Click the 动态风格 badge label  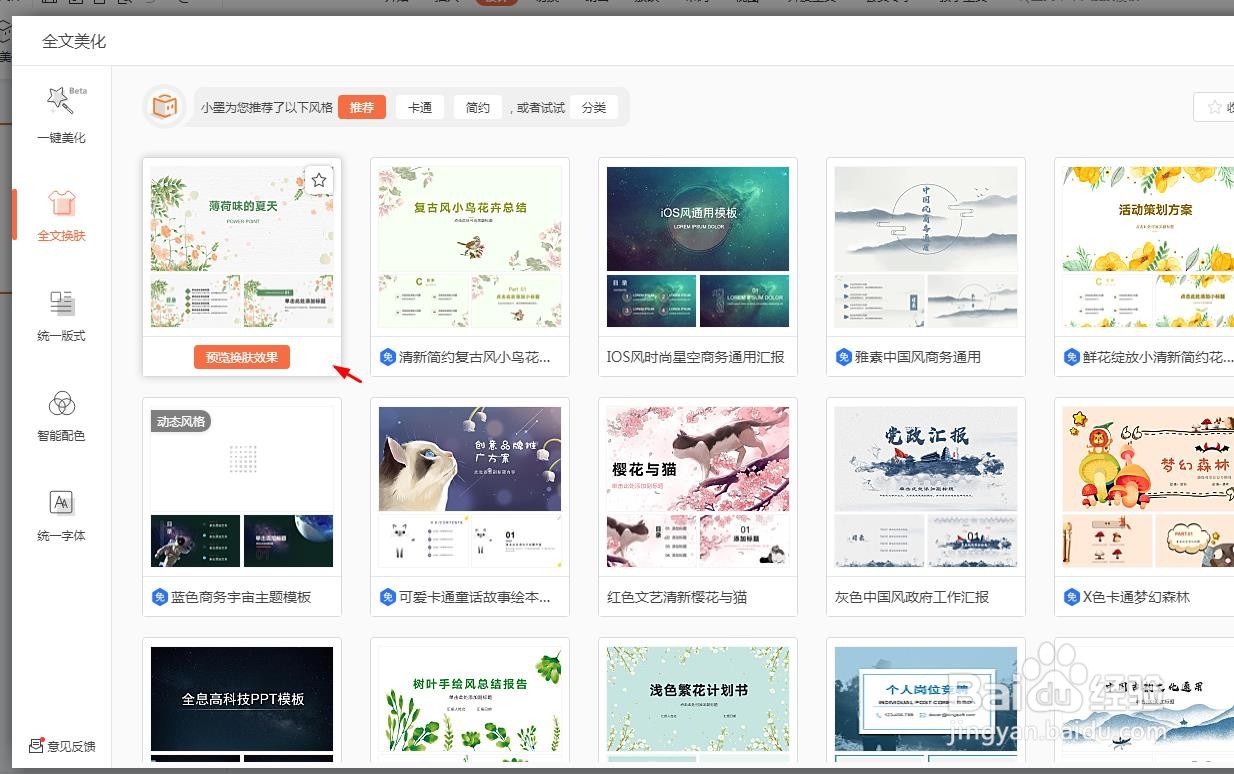click(x=181, y=421)
